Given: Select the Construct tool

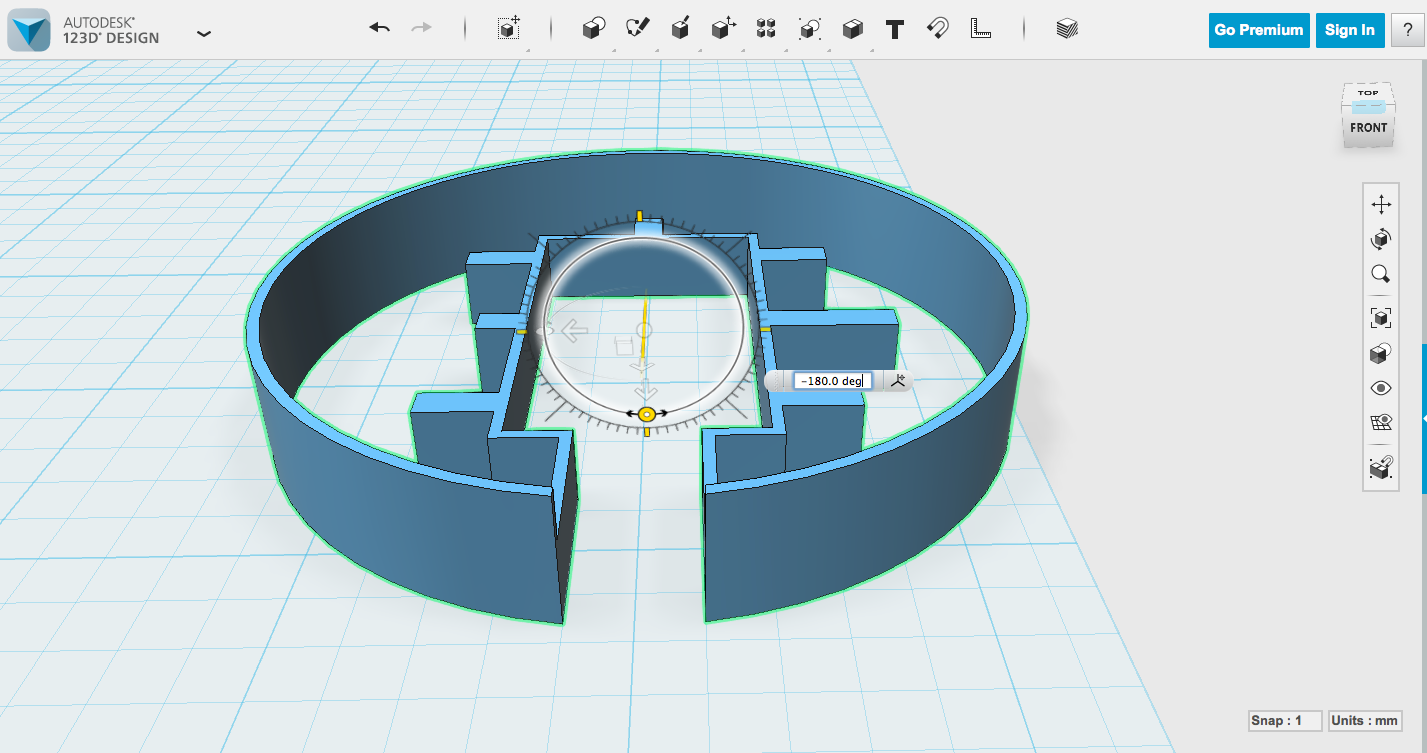Looking at the screenshot, I should pyautogui.click(x=682, y=29).
